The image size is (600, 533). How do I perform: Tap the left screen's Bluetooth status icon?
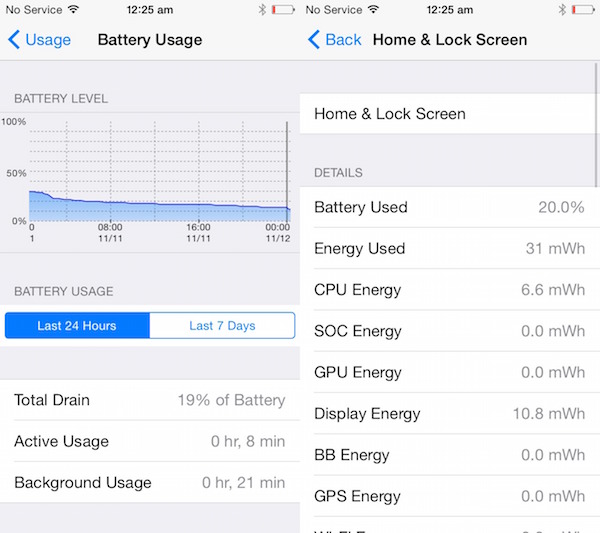coord(262,10)
